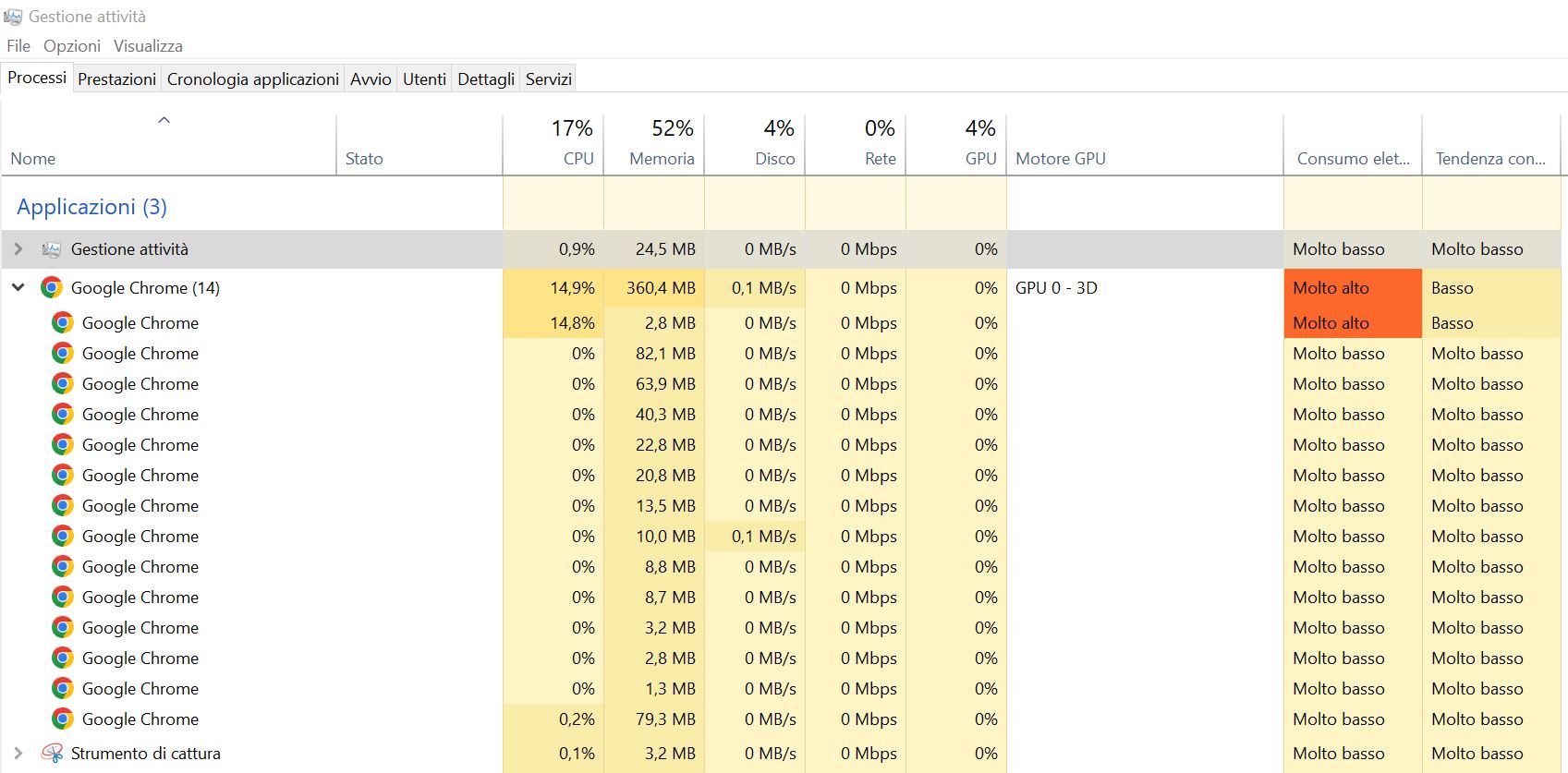1568x773 pixels.
Task: Click Chrome icon in the 22,8 MB row
Action: pyautogui.click(x=63, y=444)
